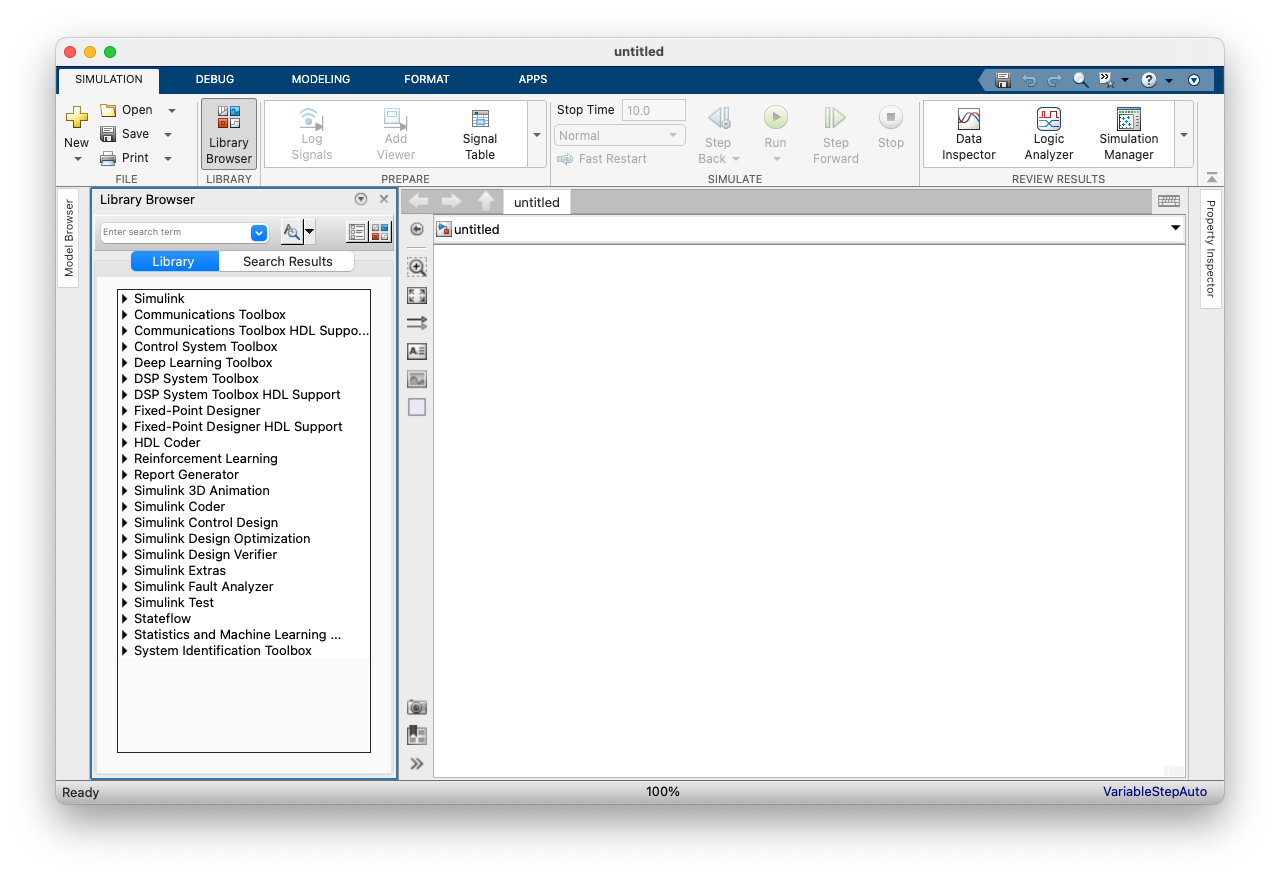Click the Fit to View icon
Screen dimensions: 1280x878
pyautogui.click(x=417, y=295)
